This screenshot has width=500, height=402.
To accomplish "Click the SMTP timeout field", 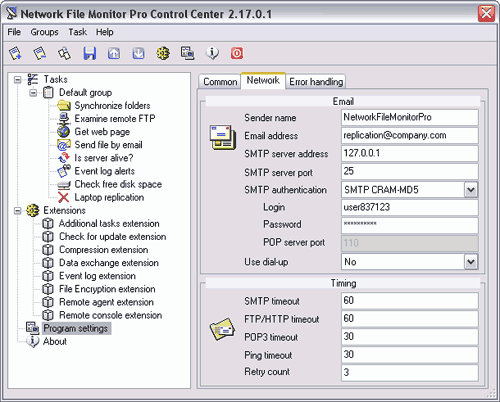I will [x=410, y=301].
